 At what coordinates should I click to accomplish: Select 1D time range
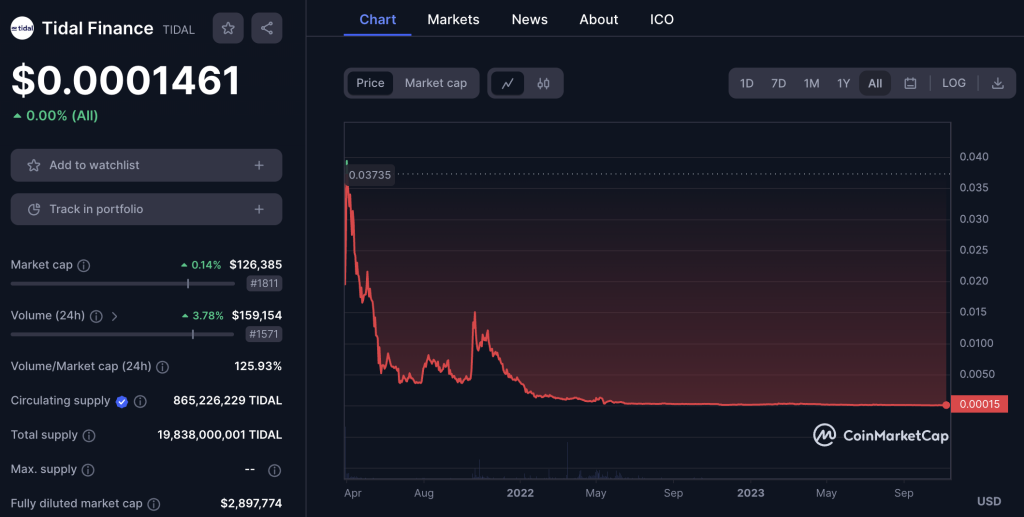pyautogui.click(x=746, y=84)
